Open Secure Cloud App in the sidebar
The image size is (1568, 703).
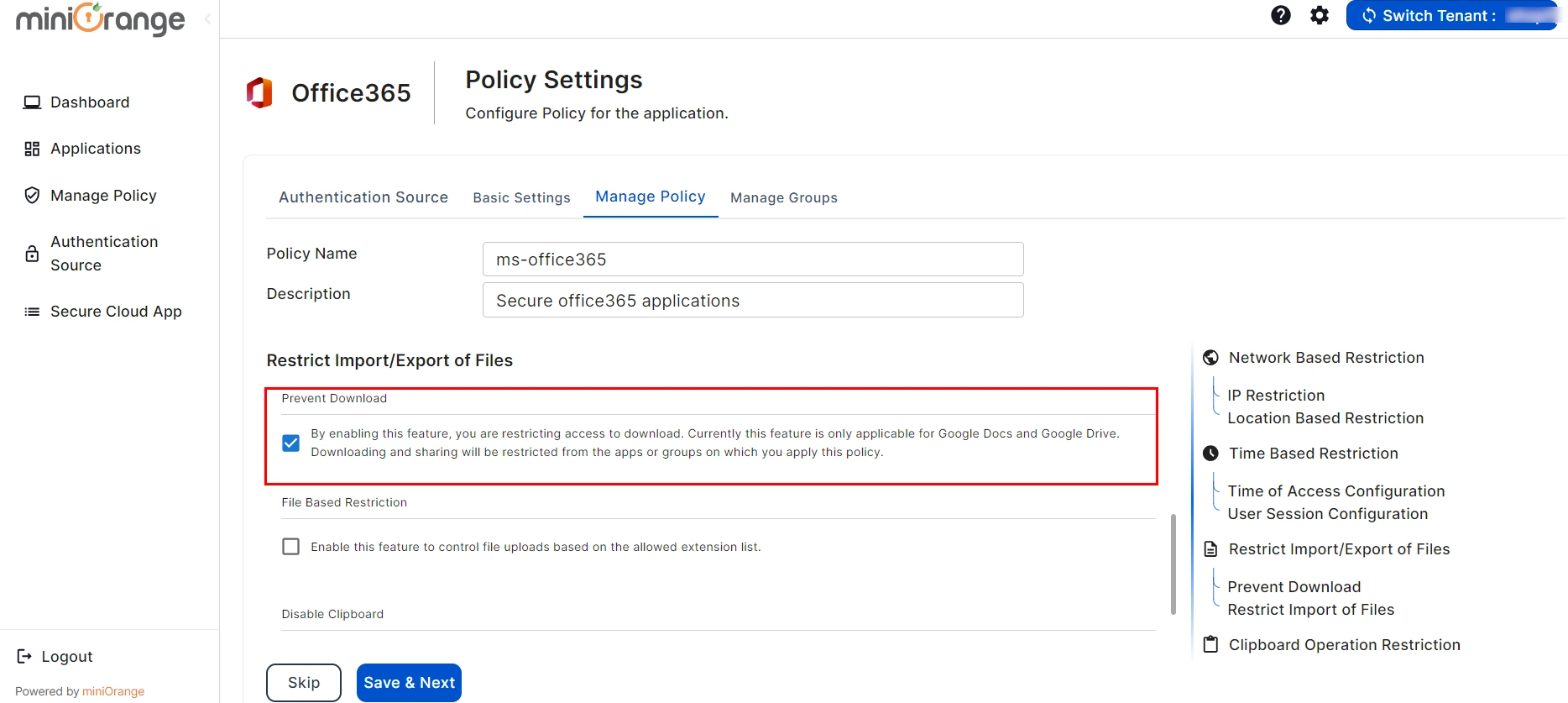[x=116, y=312]
